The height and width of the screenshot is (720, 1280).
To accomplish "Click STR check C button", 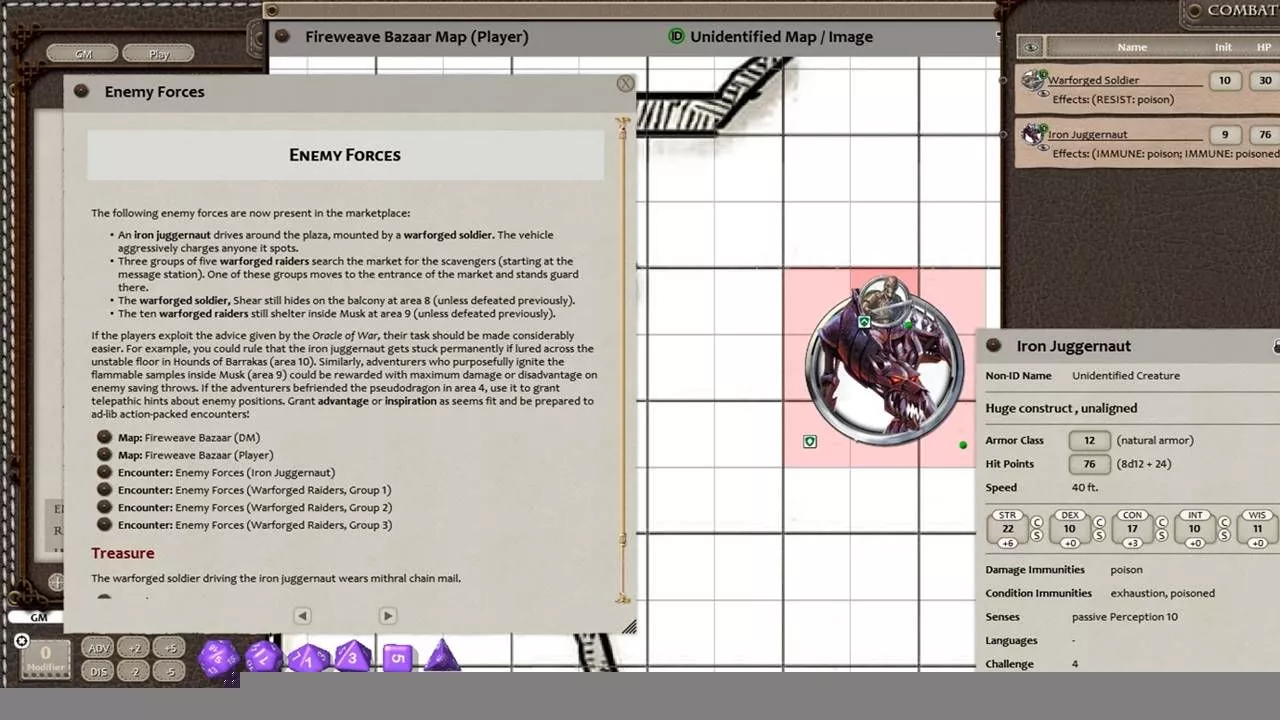I will click(x=1037, y=522).
